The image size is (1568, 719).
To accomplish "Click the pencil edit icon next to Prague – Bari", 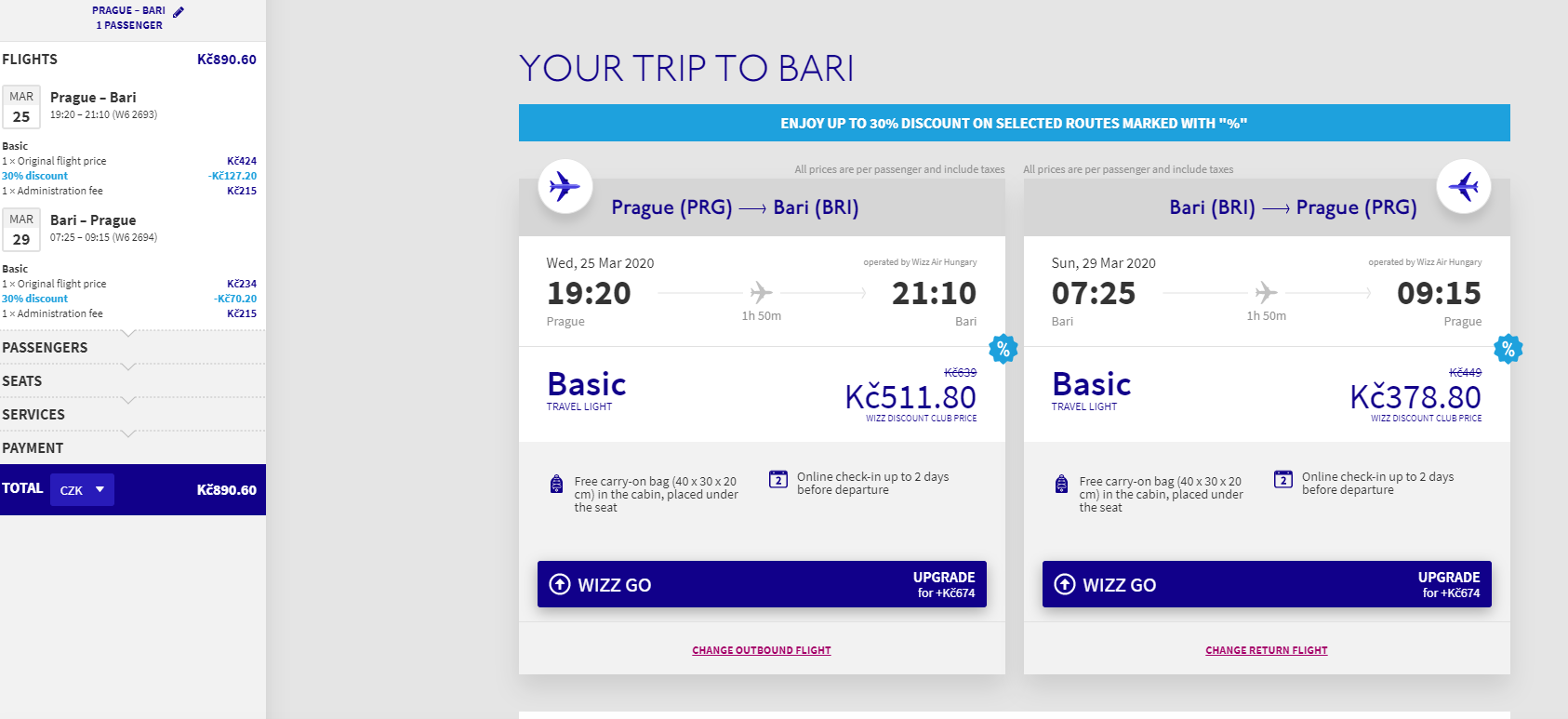I will coord(179,12).
